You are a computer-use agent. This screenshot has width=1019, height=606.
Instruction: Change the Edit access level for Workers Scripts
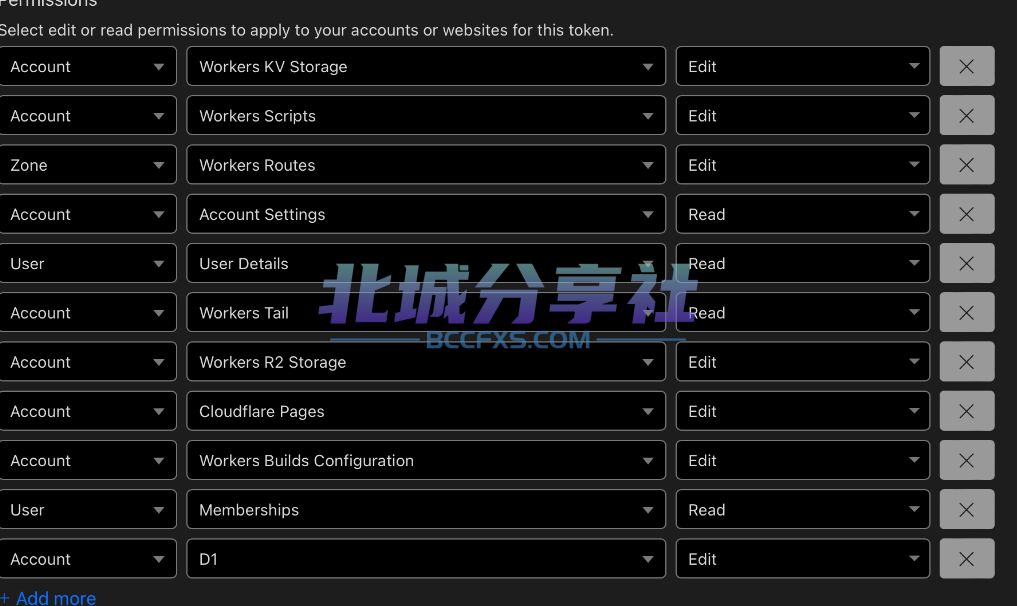tap(803, 116)
